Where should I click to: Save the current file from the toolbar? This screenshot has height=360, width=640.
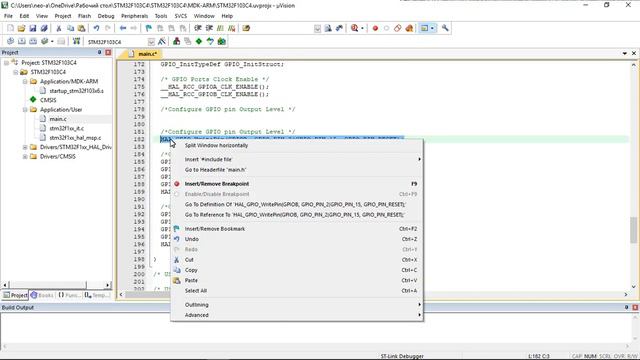coord(33,28)
